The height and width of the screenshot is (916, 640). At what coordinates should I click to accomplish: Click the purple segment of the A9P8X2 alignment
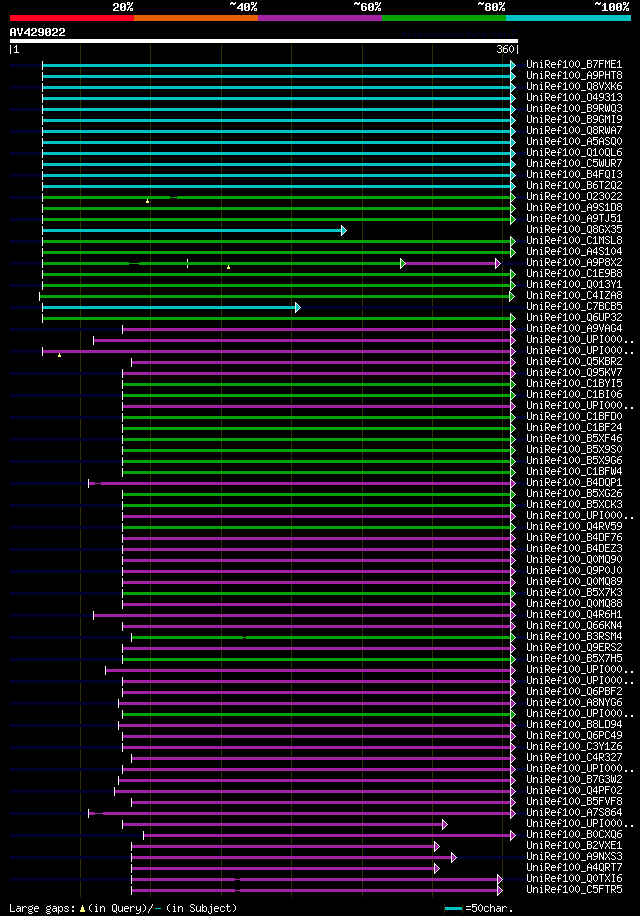(x=450, y=263)
